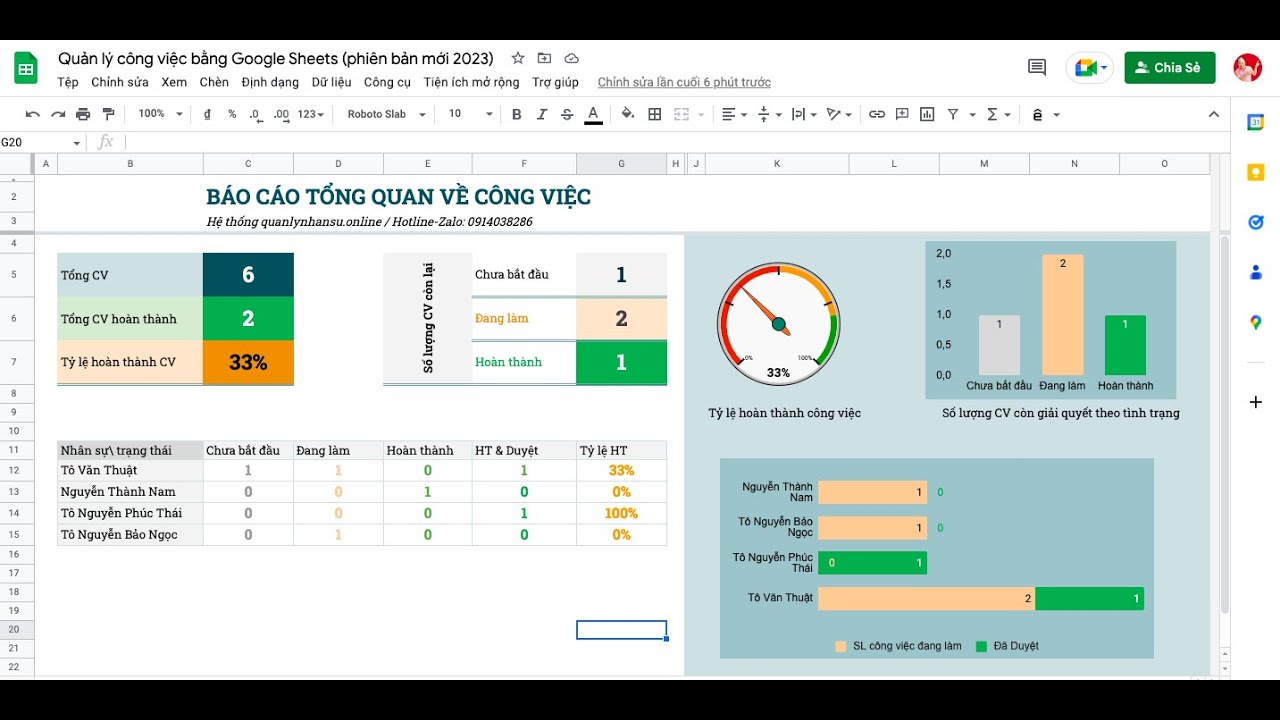This screenshot has height=720, width=1280.
Task: Open Google Maps side panel
Action: click(1256, 322)
